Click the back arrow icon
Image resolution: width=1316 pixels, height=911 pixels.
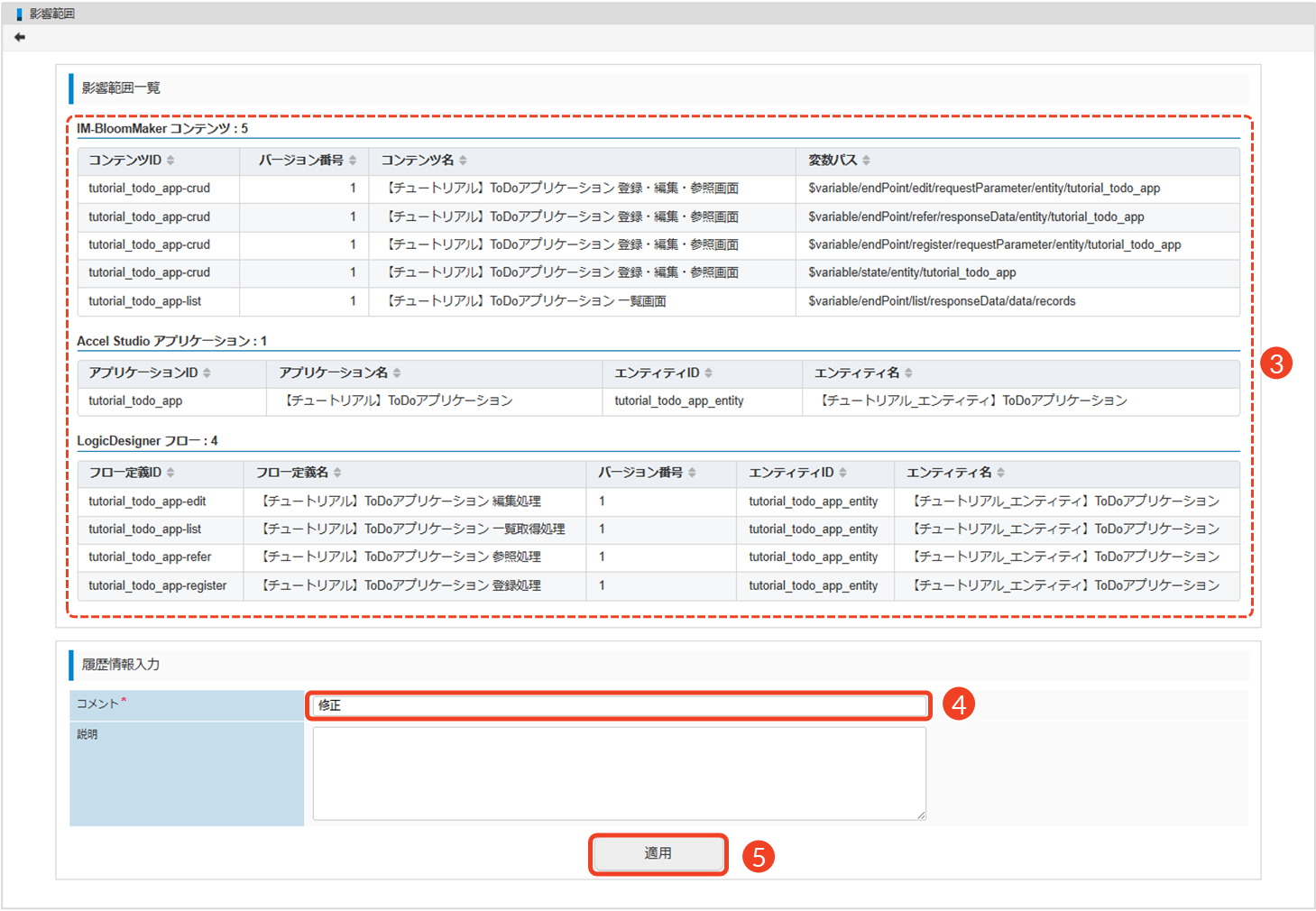20,37
